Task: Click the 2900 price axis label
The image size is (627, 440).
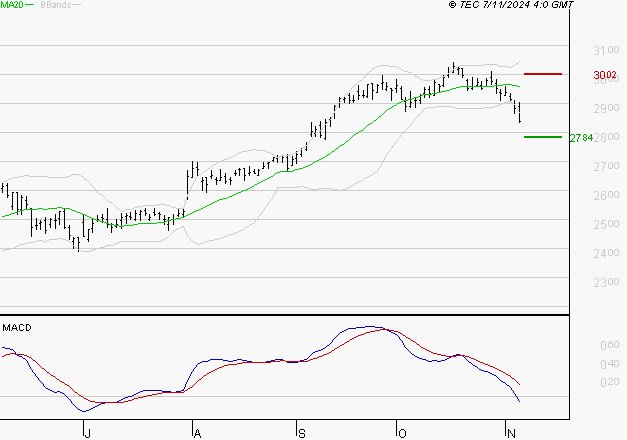Action: tap(606, 108)
